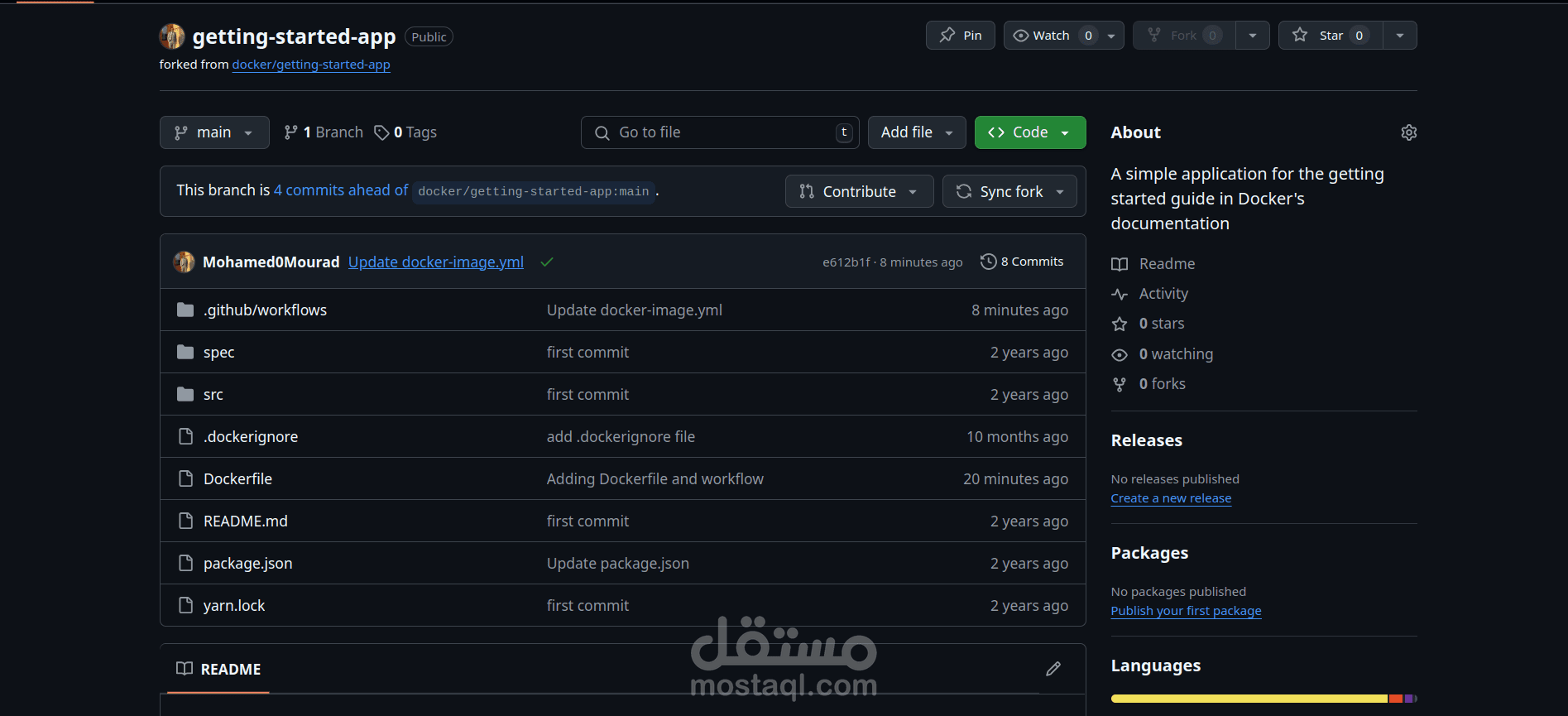
Task: Expand the Add file dropdown
Action: pyautogui.click(x=917, y=132)
